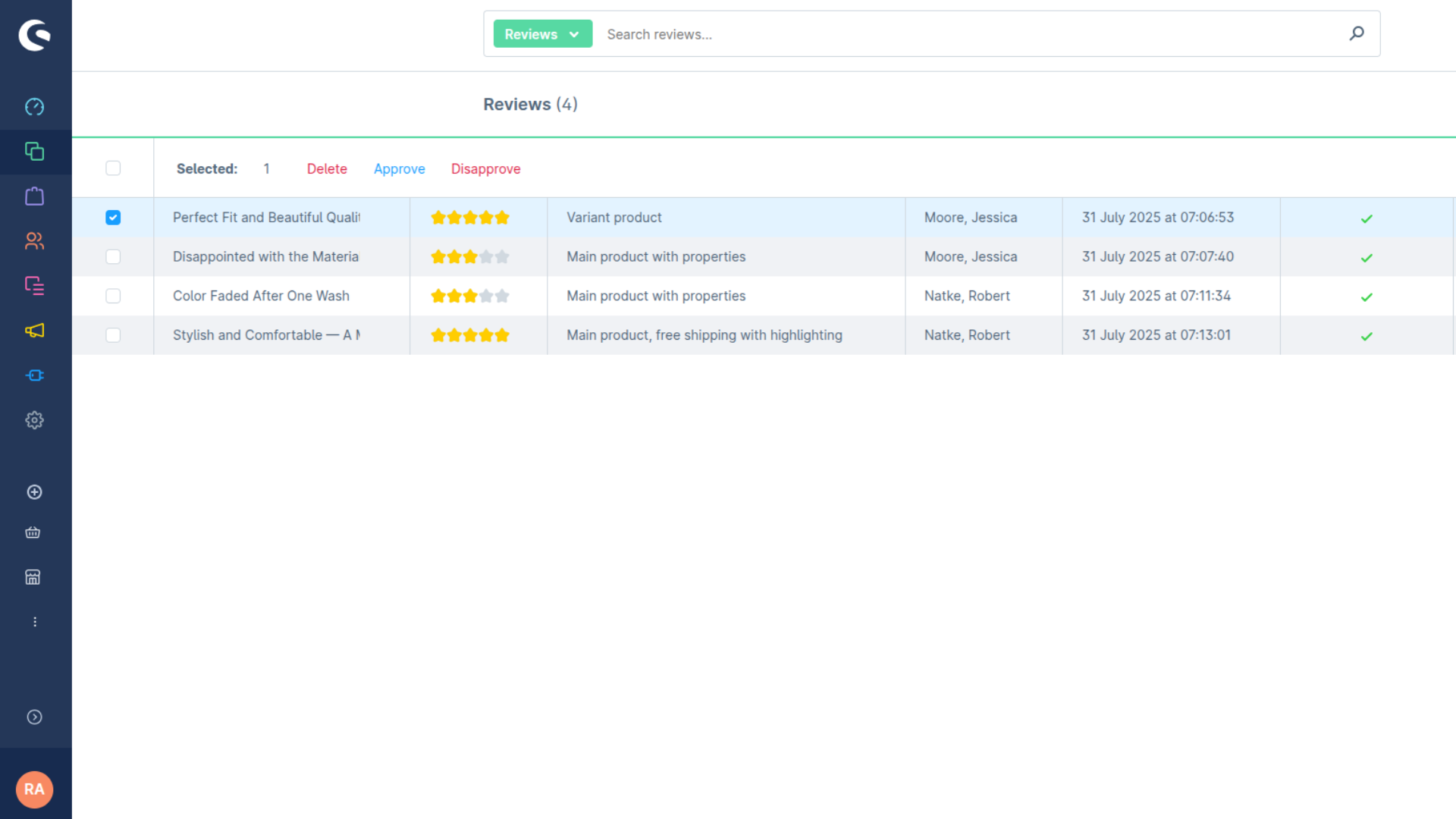Click star rating of Disappointed review
This screenshot has width=1456, height=819.
[x=470, y=257]
